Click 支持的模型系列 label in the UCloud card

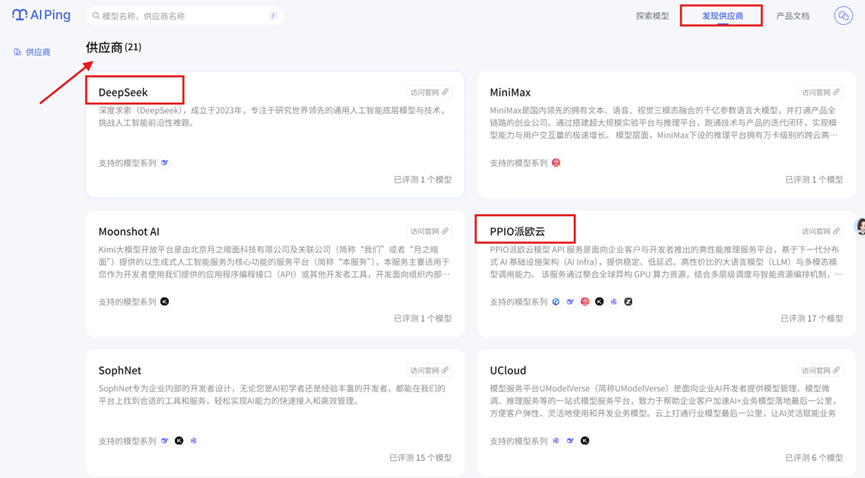click(519, 441)
